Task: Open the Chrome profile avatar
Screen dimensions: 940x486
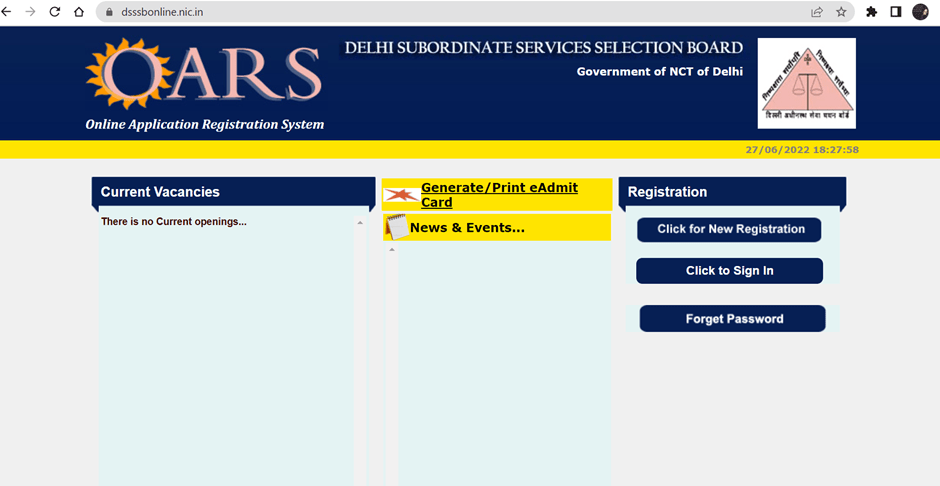Action: click(920, 12)
